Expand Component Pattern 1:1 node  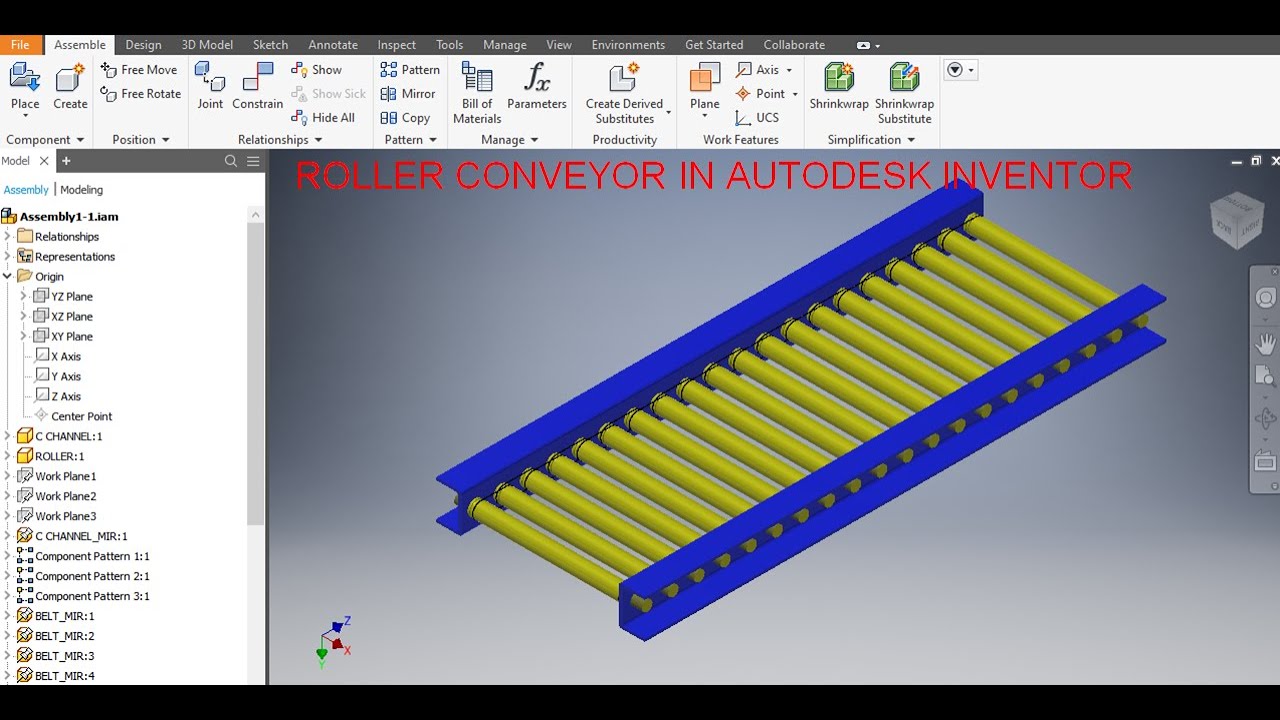(x=7, y=556)
